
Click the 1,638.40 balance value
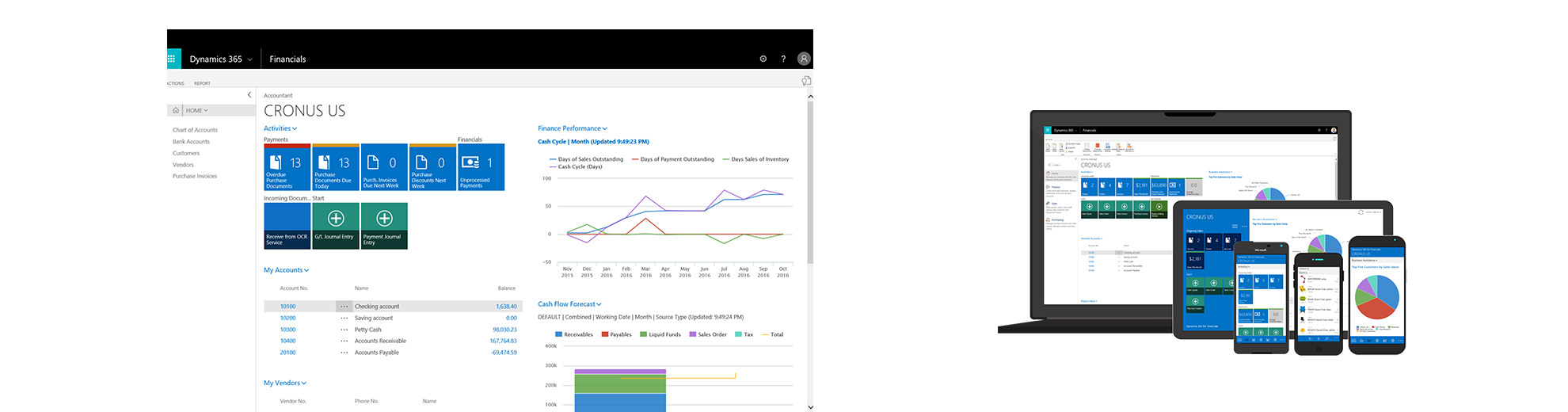coord(506,307)
